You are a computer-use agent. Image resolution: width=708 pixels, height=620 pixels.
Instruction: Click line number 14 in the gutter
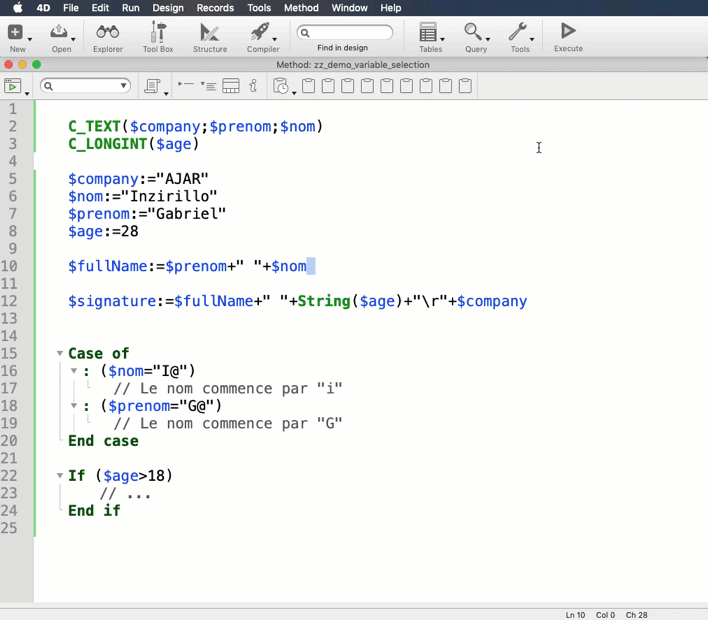pos(9,336)
